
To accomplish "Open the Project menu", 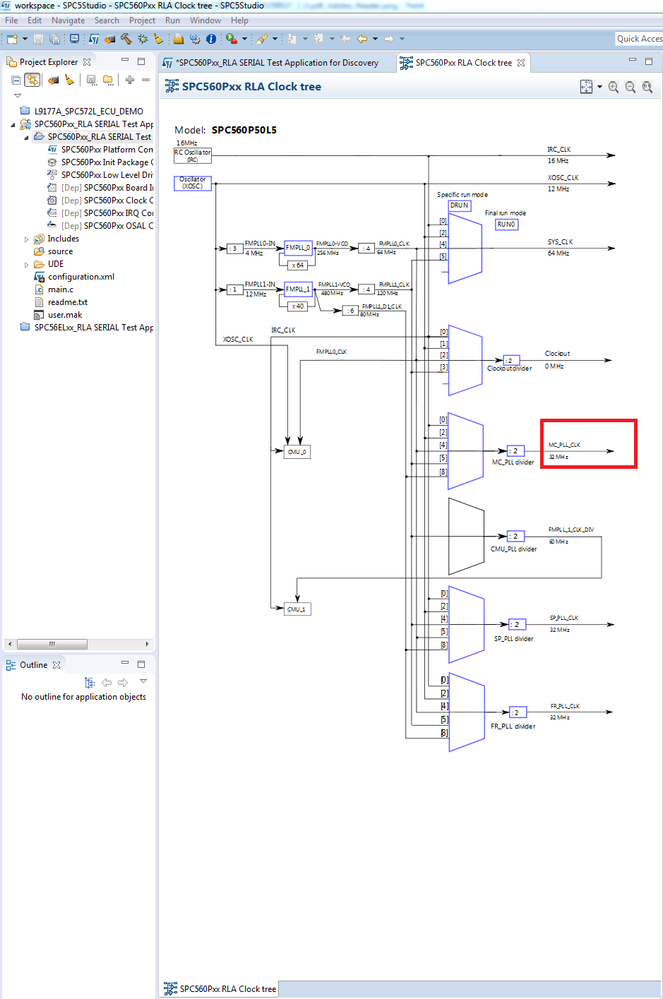I will (142, 20).
